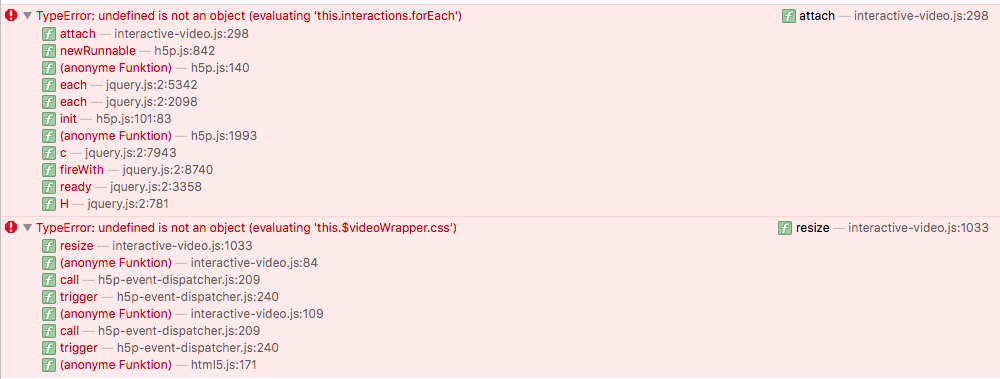Screen dimensions: 1000x379
Task: Click the red error icon for $videoWrapper error
Action: [x=11, y=227]
